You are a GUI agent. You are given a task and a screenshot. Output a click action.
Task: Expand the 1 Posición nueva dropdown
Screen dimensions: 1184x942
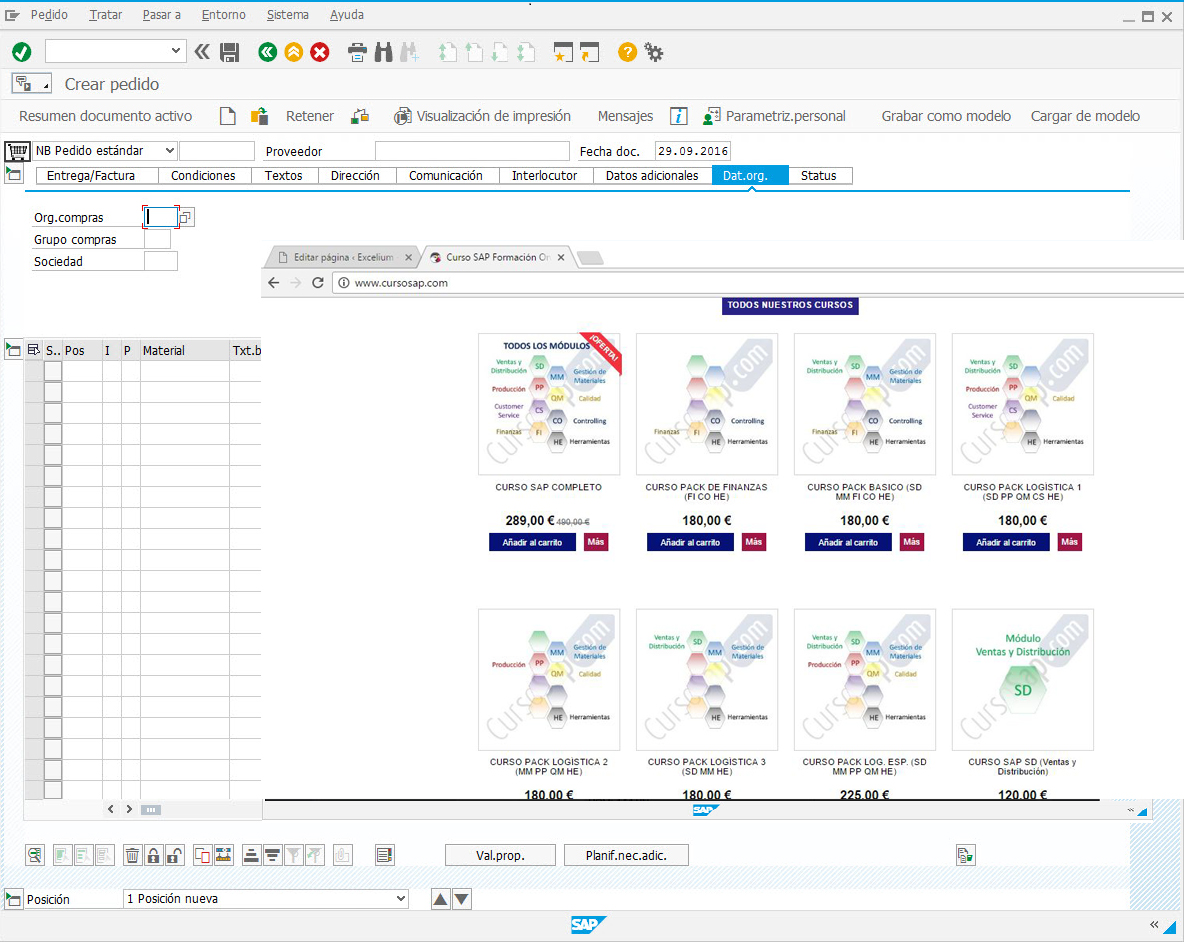(401, 899)
